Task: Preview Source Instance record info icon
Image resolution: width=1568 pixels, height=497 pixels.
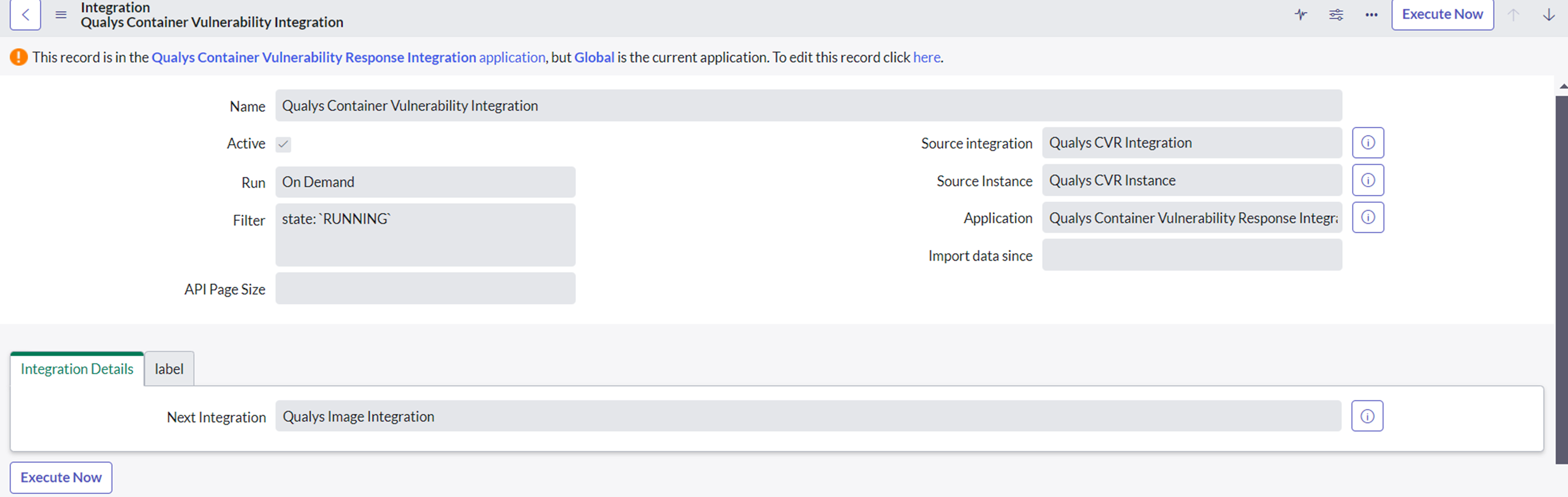Action: 1368,180
